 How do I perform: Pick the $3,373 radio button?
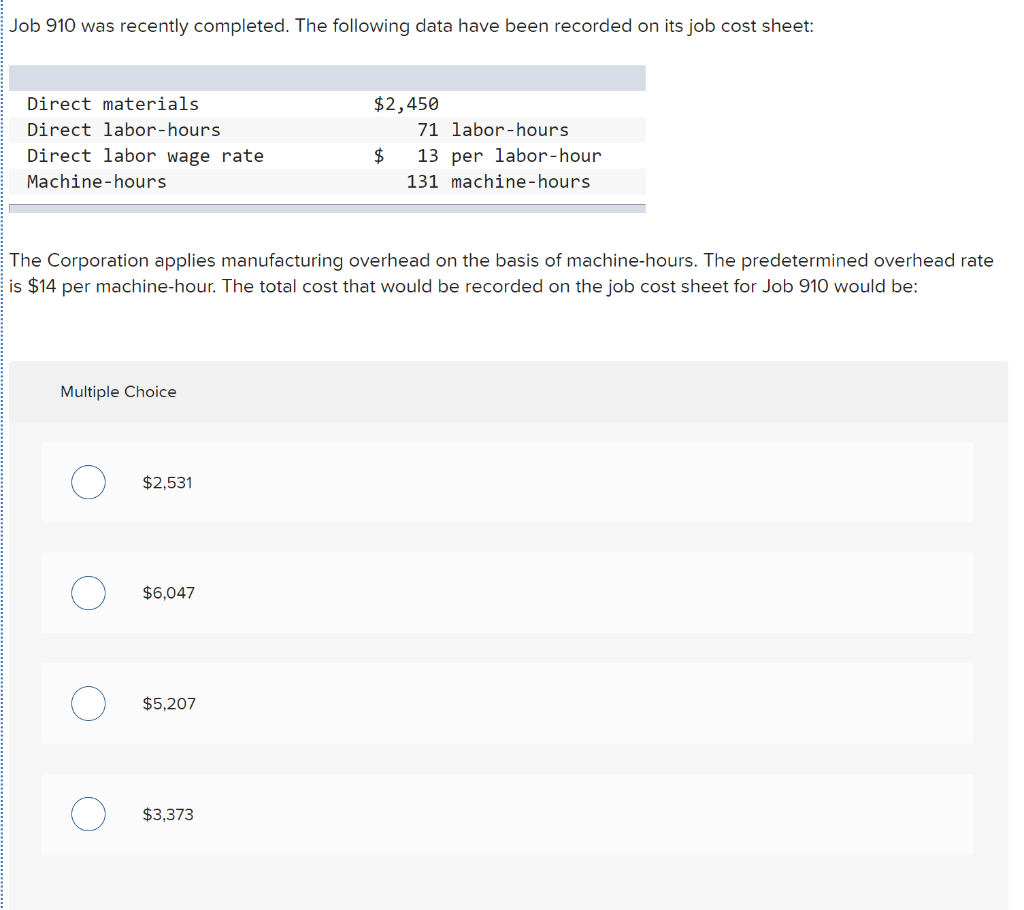click(x=88, y=814)
